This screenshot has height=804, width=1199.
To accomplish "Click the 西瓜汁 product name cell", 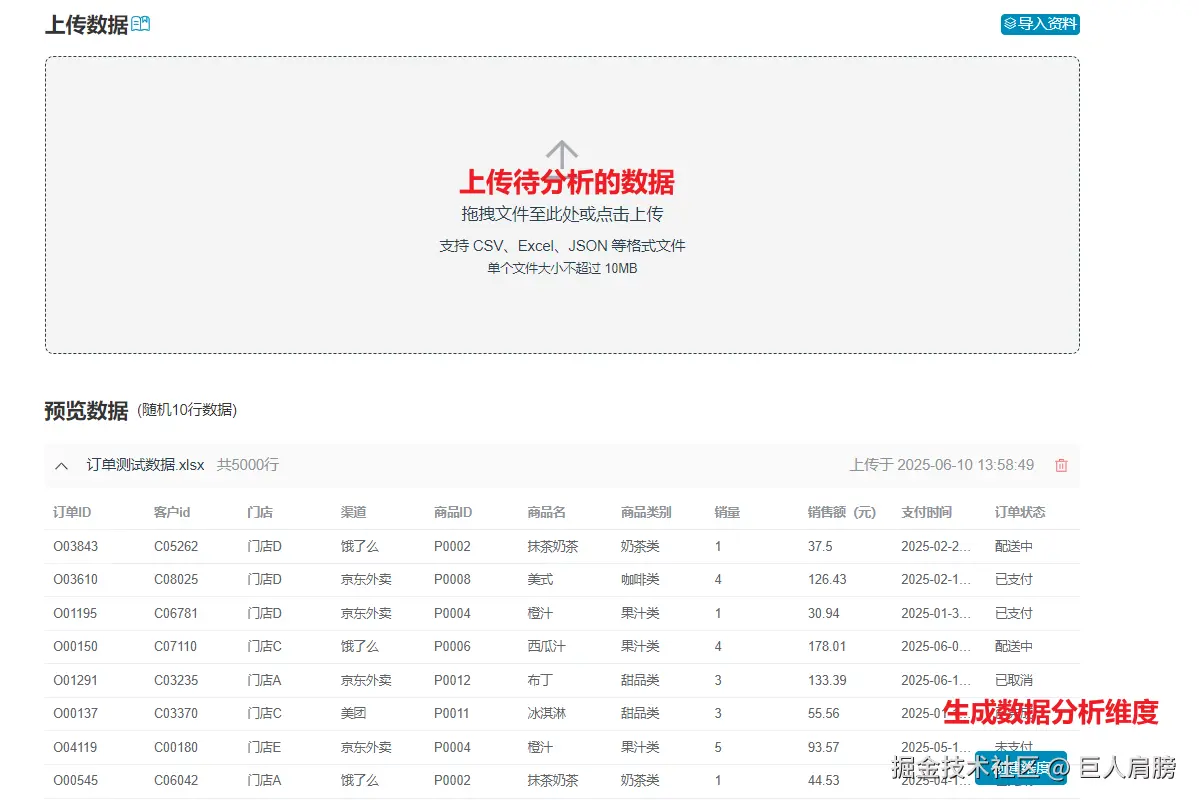I will click(546, 646).
